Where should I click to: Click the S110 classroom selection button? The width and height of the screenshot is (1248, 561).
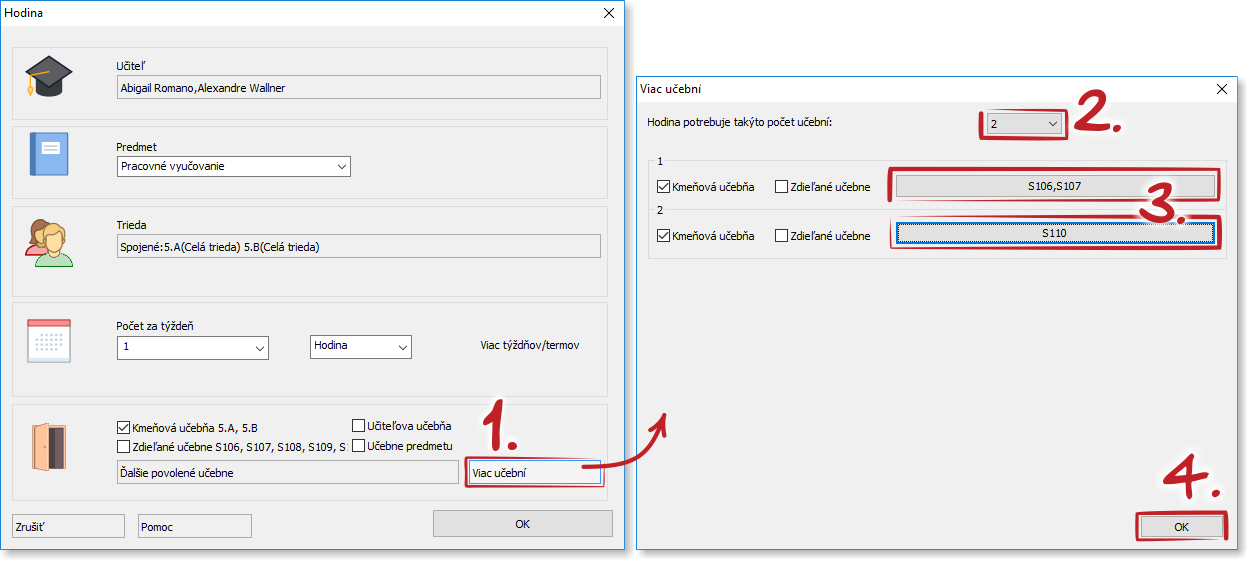click(1055, 233)
